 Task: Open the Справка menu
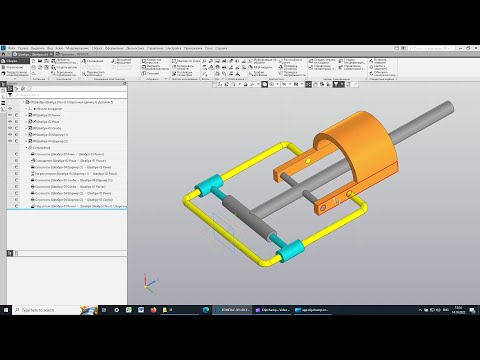(x=221, y=48)
